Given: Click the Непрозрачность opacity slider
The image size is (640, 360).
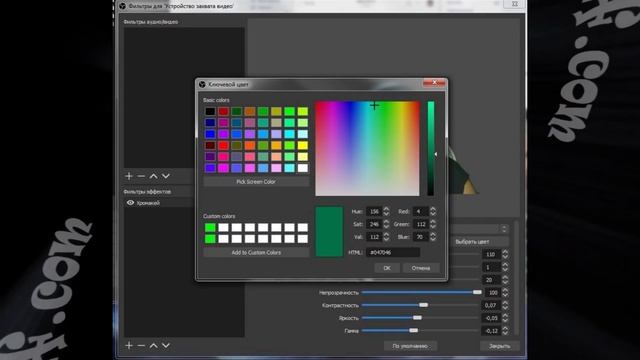Looking at the screenshot, I should click(x=421, y=292).
